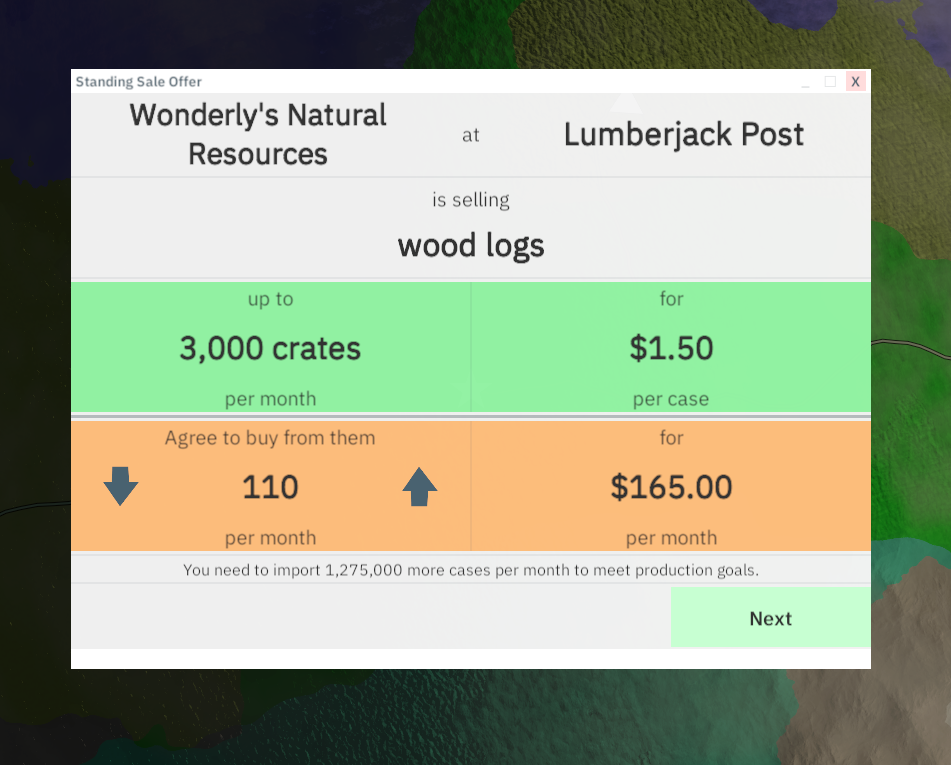Minimize the Standing Sale Offer window

pos(805,82)
